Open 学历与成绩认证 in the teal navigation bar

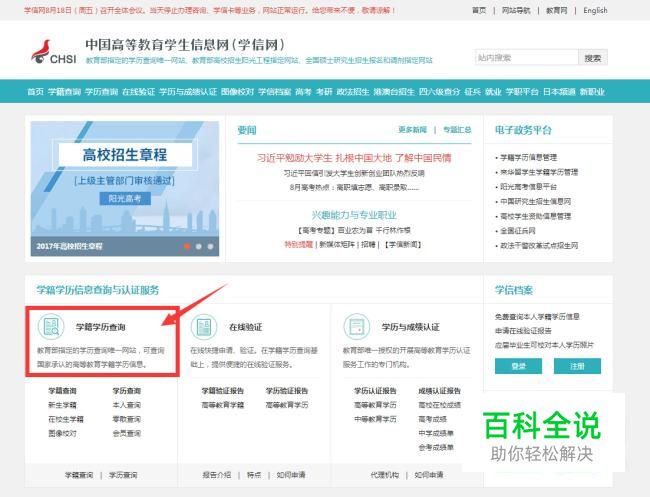click(188, 92)
